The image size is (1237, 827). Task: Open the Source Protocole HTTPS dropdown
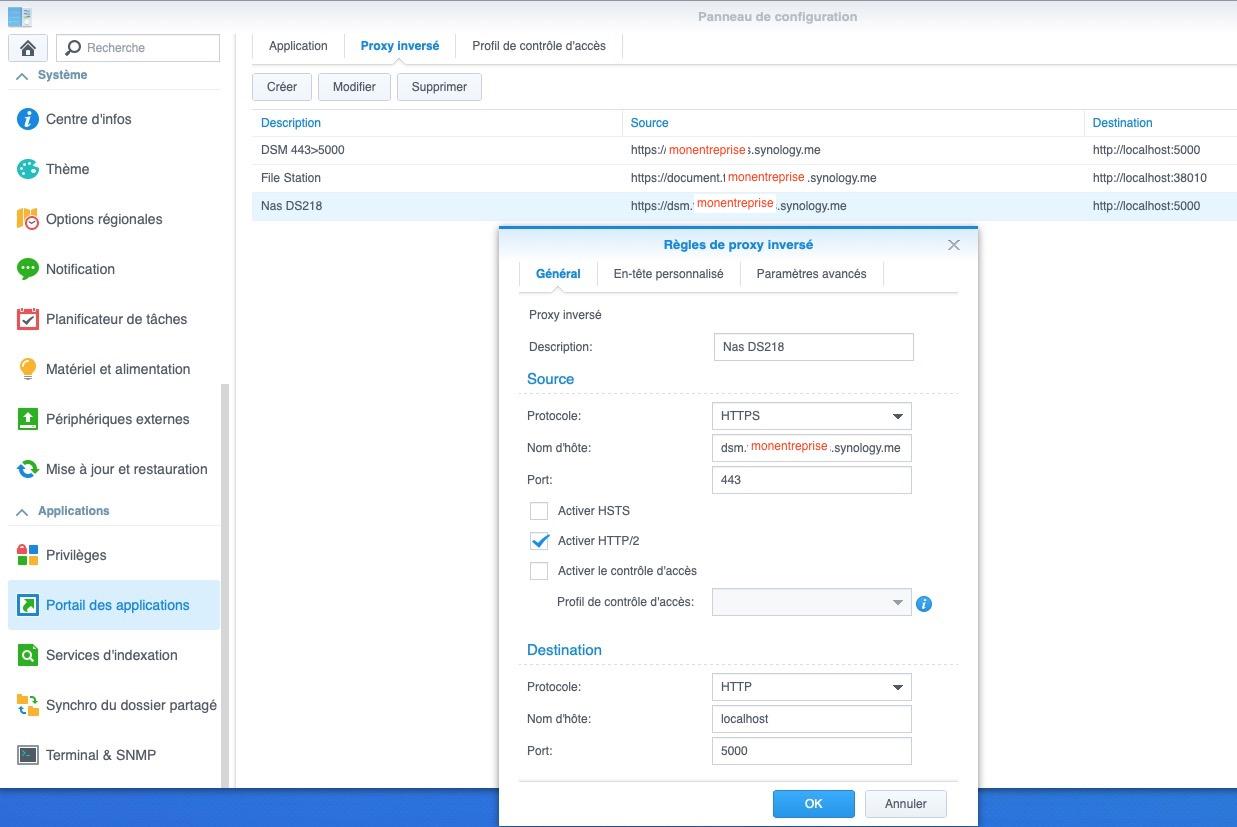(x=811, y=416)
